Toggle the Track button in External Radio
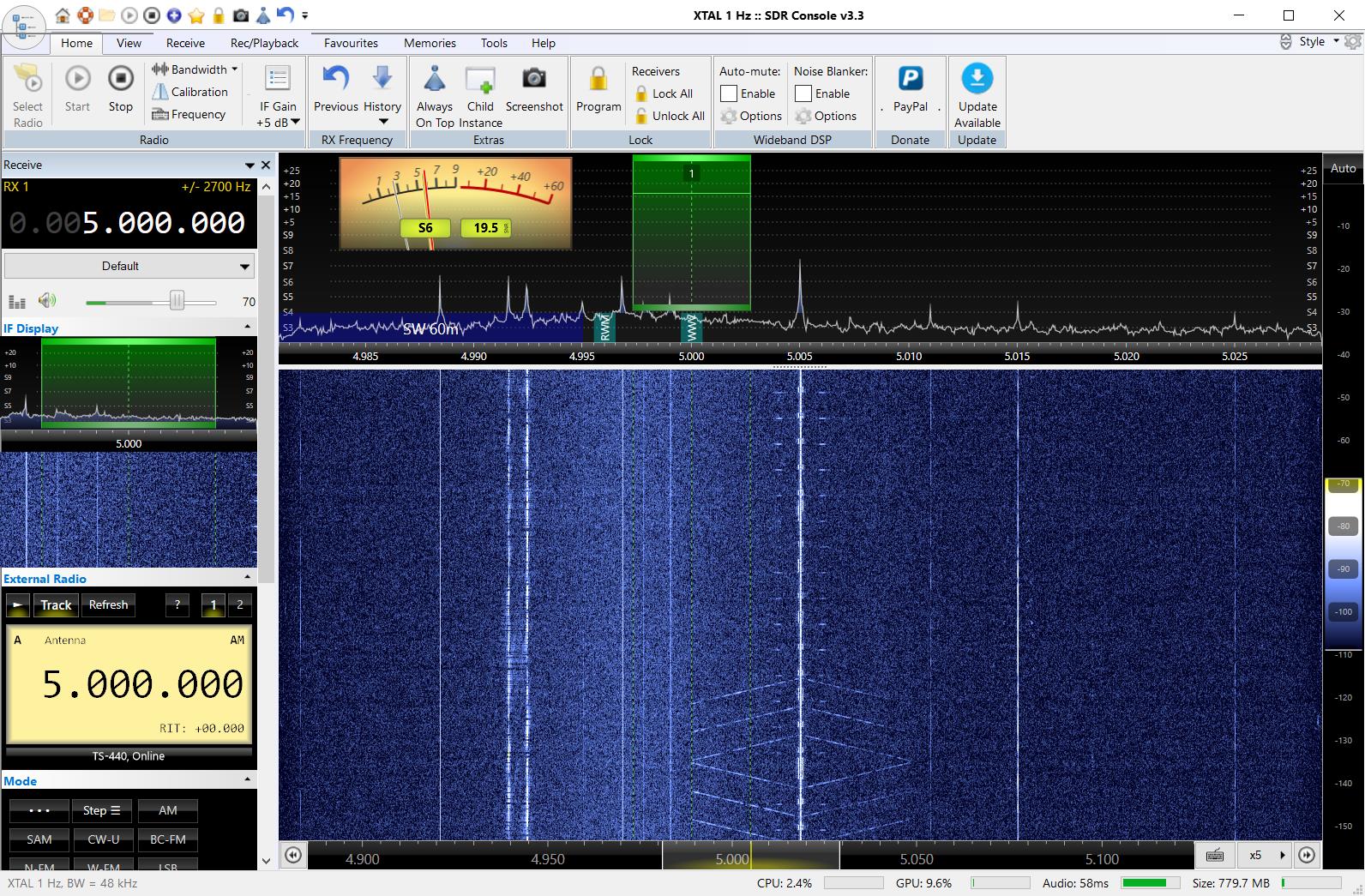 (56, 604)
